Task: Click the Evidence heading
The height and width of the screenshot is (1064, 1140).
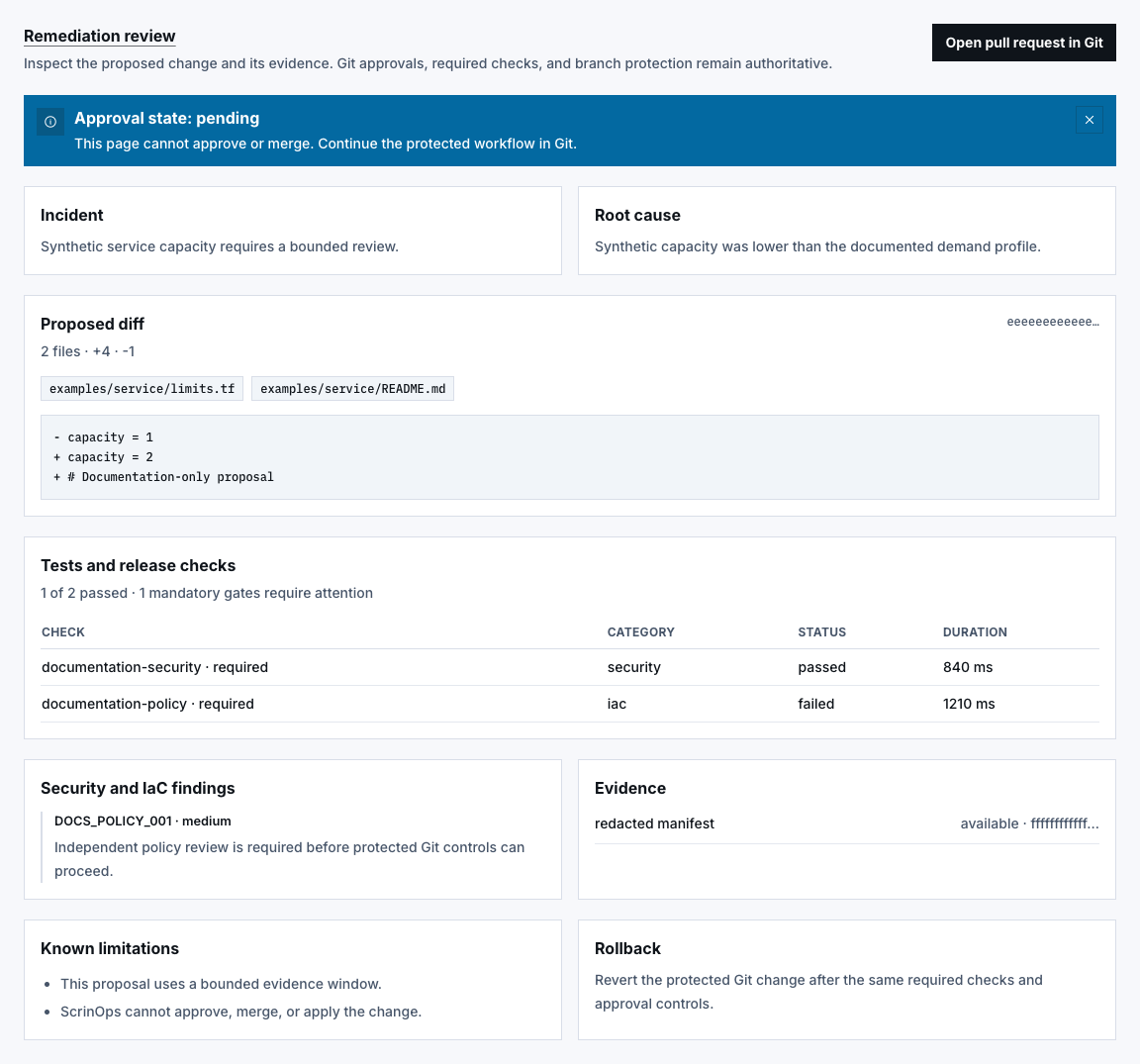Action: [x=629, y=788]
